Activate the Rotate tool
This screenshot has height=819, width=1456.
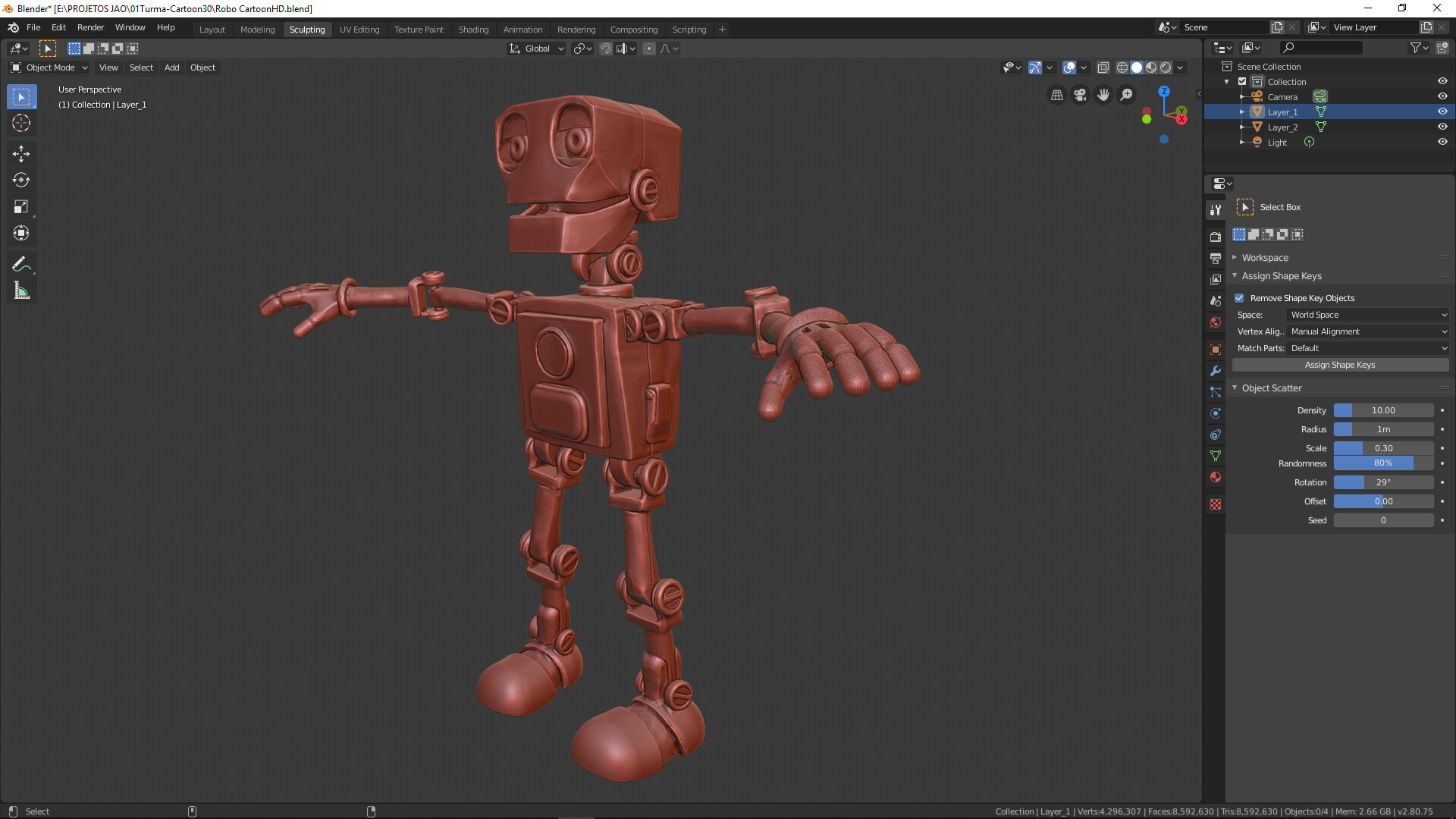(x=21, y=180)
